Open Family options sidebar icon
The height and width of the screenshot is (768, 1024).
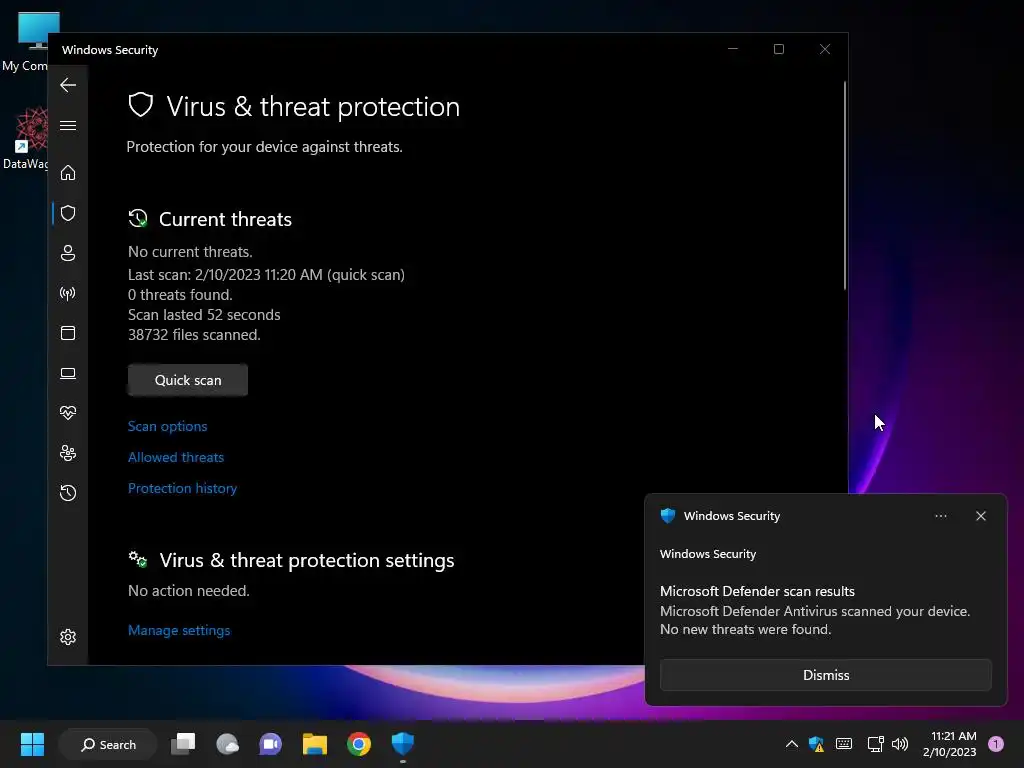(68, 453)
